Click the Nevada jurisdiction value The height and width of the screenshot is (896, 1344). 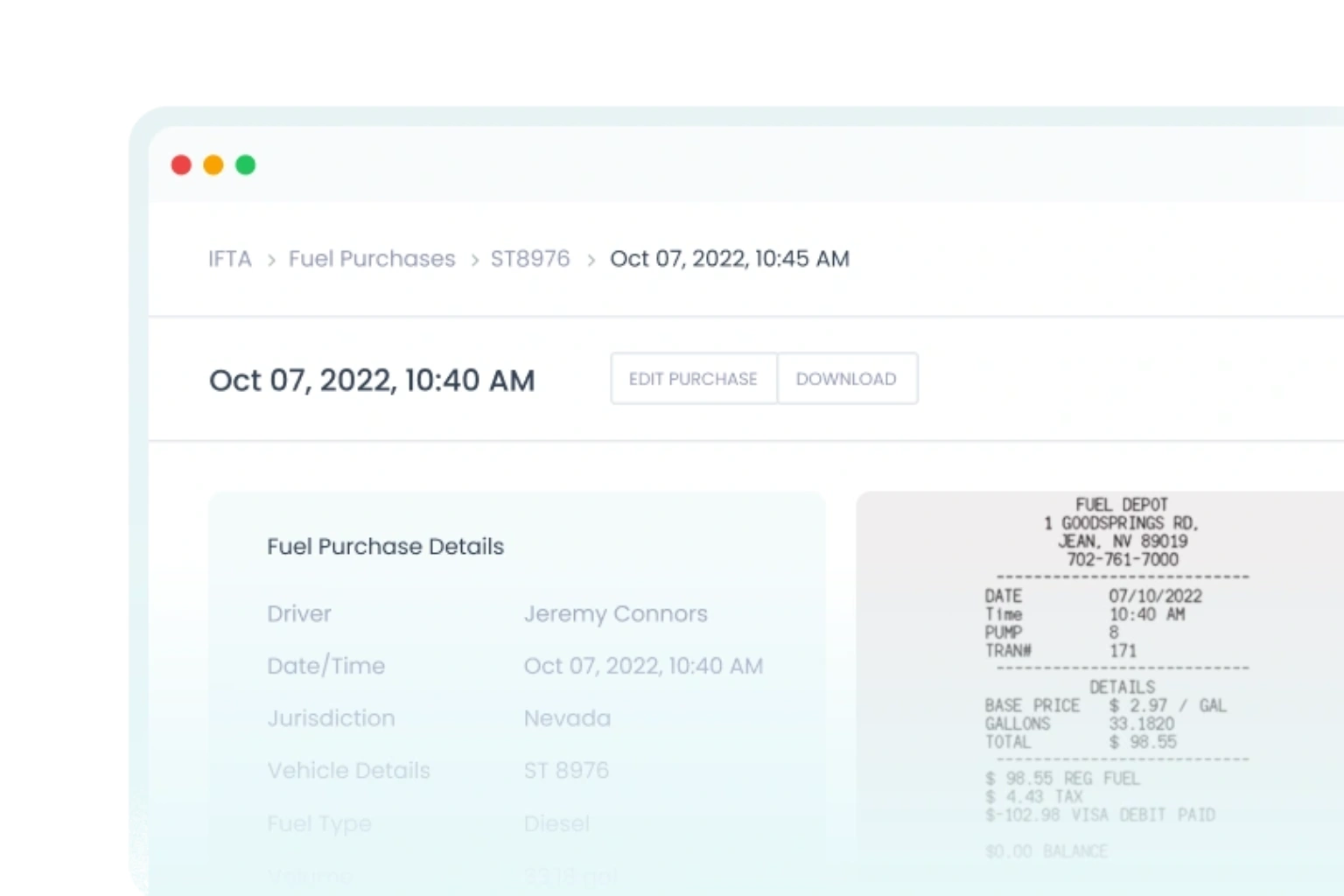pyautogui.click(x=567, y=717)
